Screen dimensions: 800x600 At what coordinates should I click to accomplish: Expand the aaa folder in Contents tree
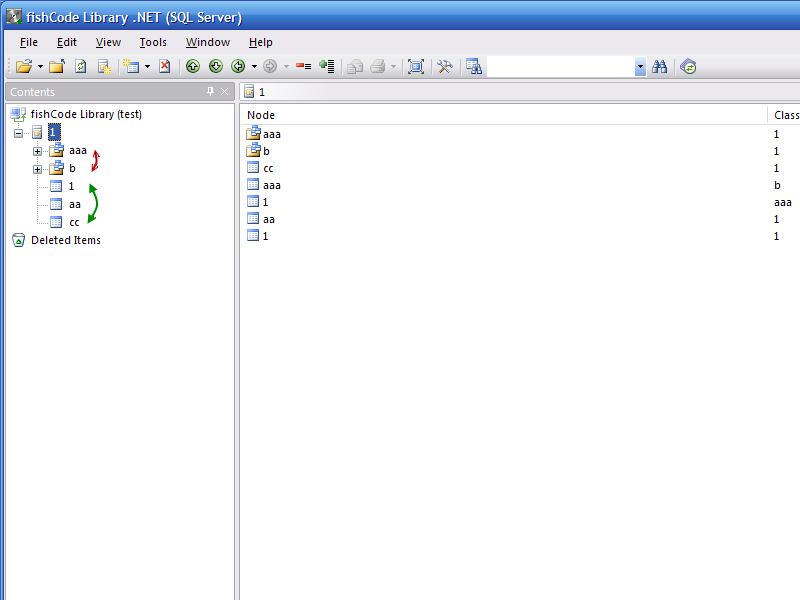[x=37, y=152]
